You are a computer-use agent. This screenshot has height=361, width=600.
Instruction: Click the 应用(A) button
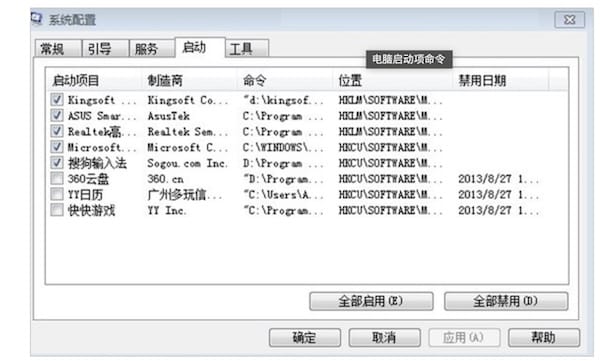pos(464,338)
